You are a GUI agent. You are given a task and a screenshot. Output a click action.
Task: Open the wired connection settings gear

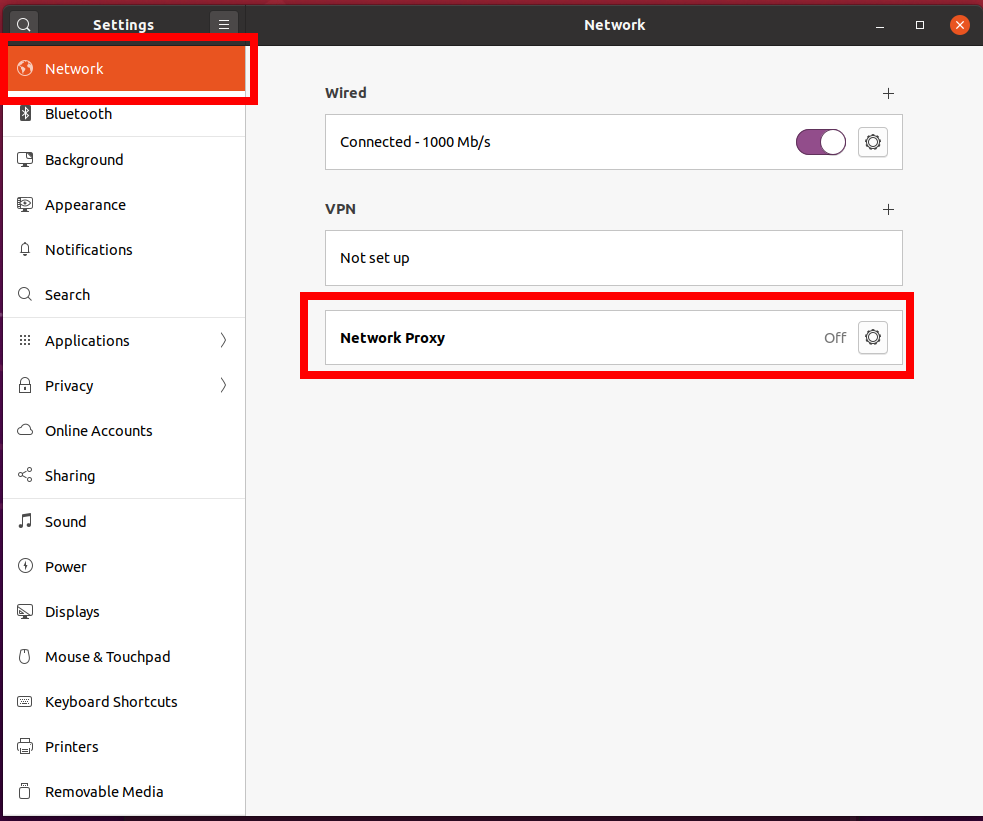tap(872, 142)
